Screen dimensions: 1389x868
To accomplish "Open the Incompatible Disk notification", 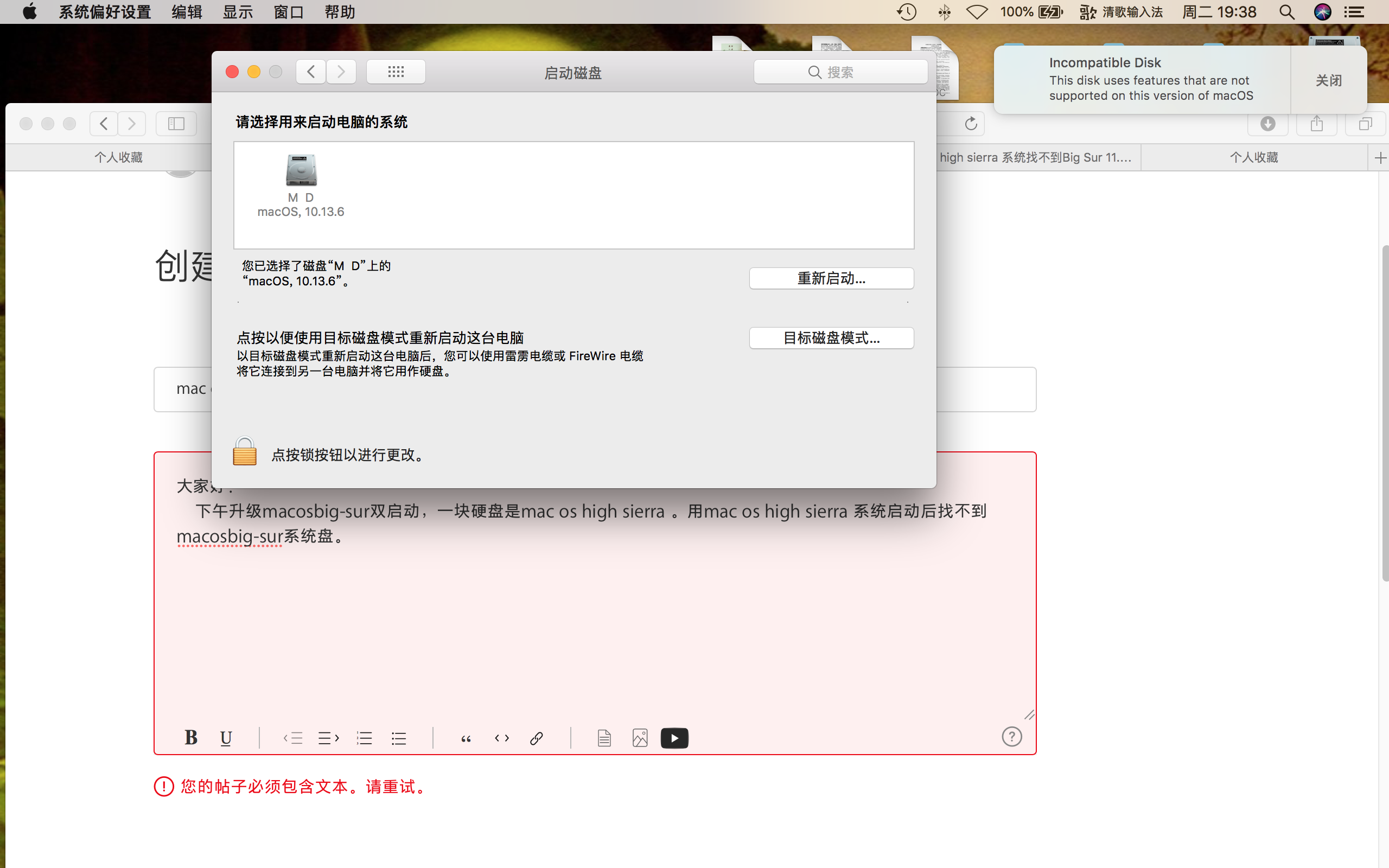I will [1142, 80].
